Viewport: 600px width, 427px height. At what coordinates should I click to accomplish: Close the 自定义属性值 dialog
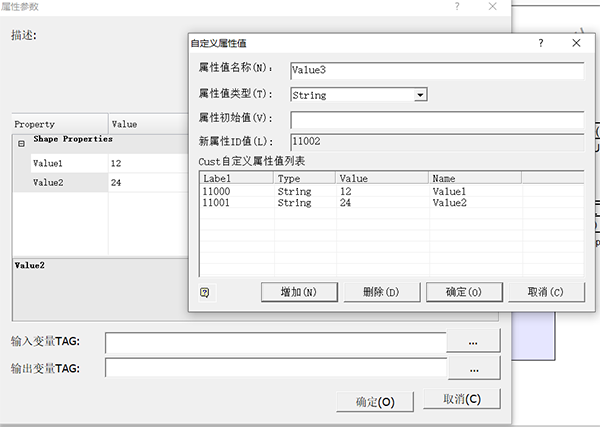click(x=576, y=44)
